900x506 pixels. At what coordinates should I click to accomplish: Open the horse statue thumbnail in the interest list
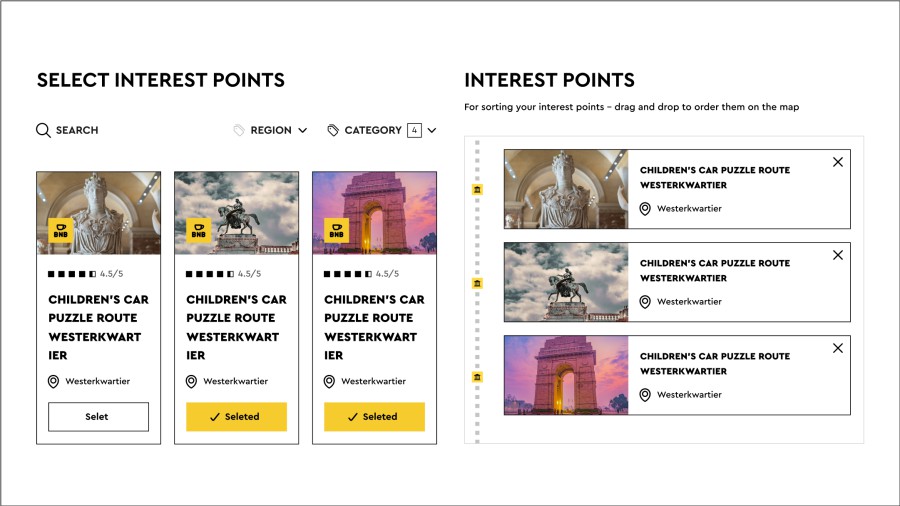[x=566, y=282]
